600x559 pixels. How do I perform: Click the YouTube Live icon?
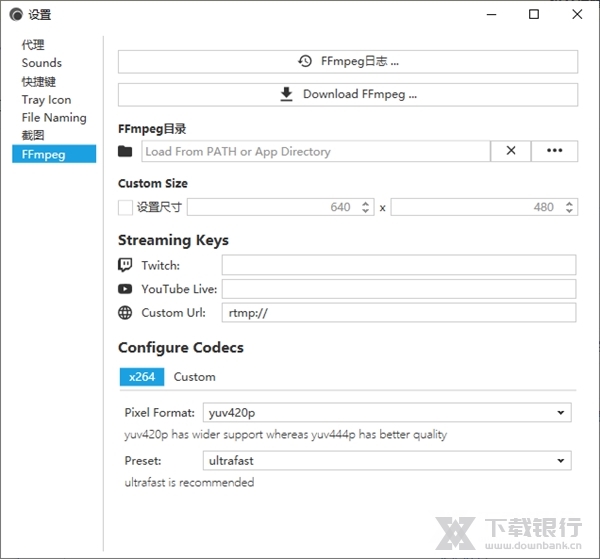point(125,289)
